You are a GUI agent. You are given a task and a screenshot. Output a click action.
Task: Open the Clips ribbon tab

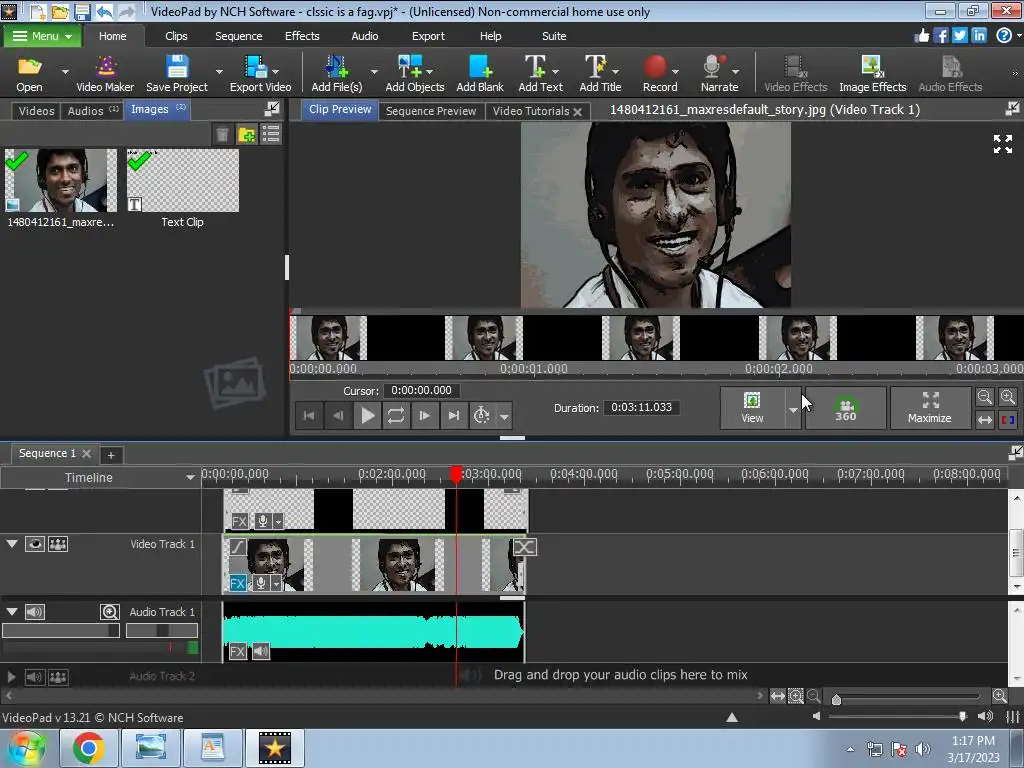(x=176, y=36)
